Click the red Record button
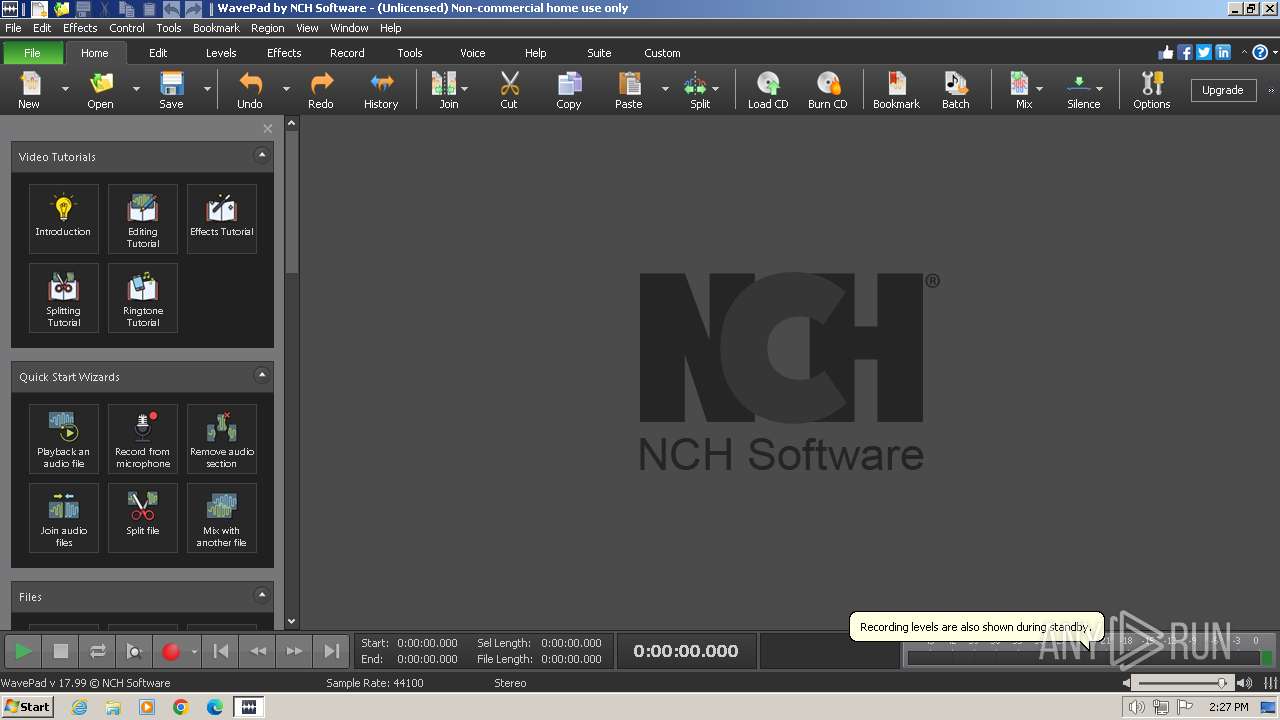This screenshot has width=1280, height=720. tap(170, 651)
